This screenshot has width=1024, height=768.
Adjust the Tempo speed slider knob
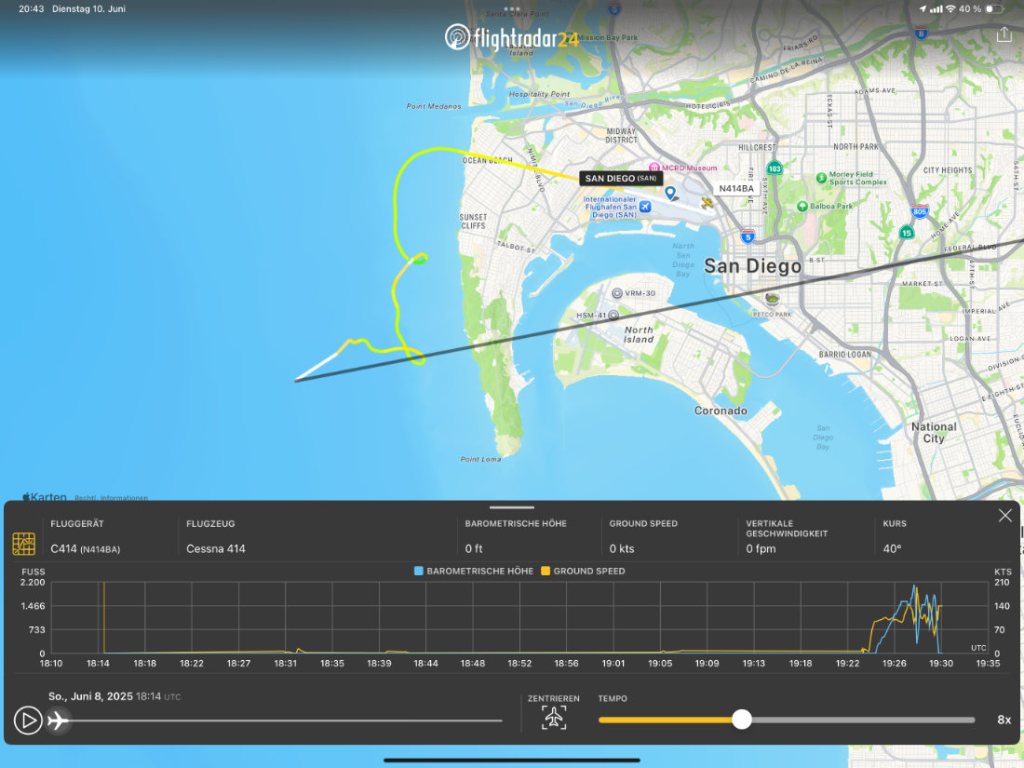tap(742, 720)
